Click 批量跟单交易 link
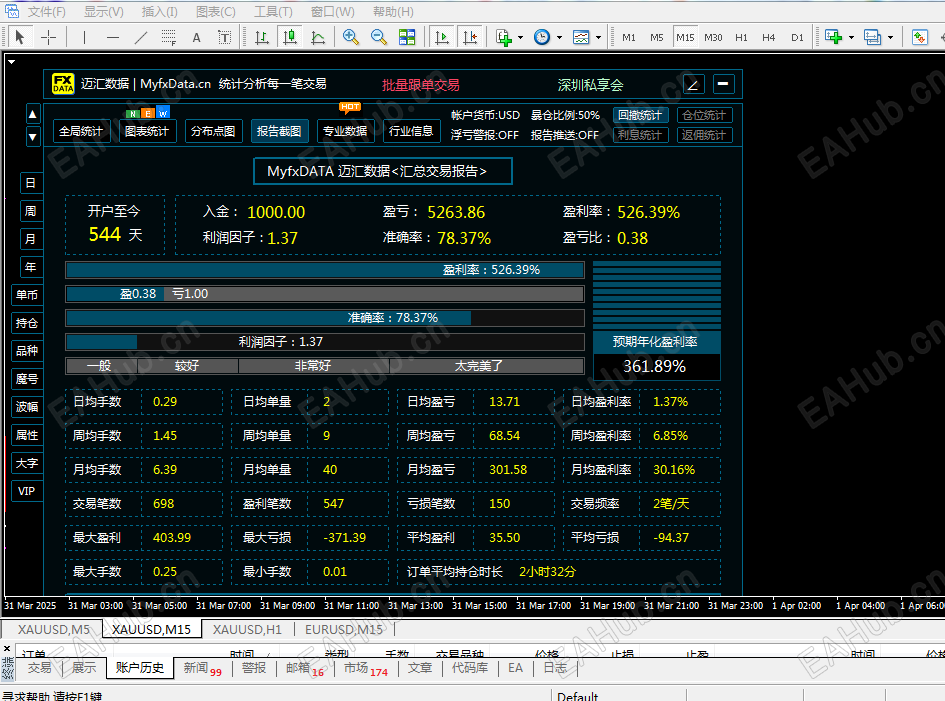945x701 pixels. (x=421, y=85)
